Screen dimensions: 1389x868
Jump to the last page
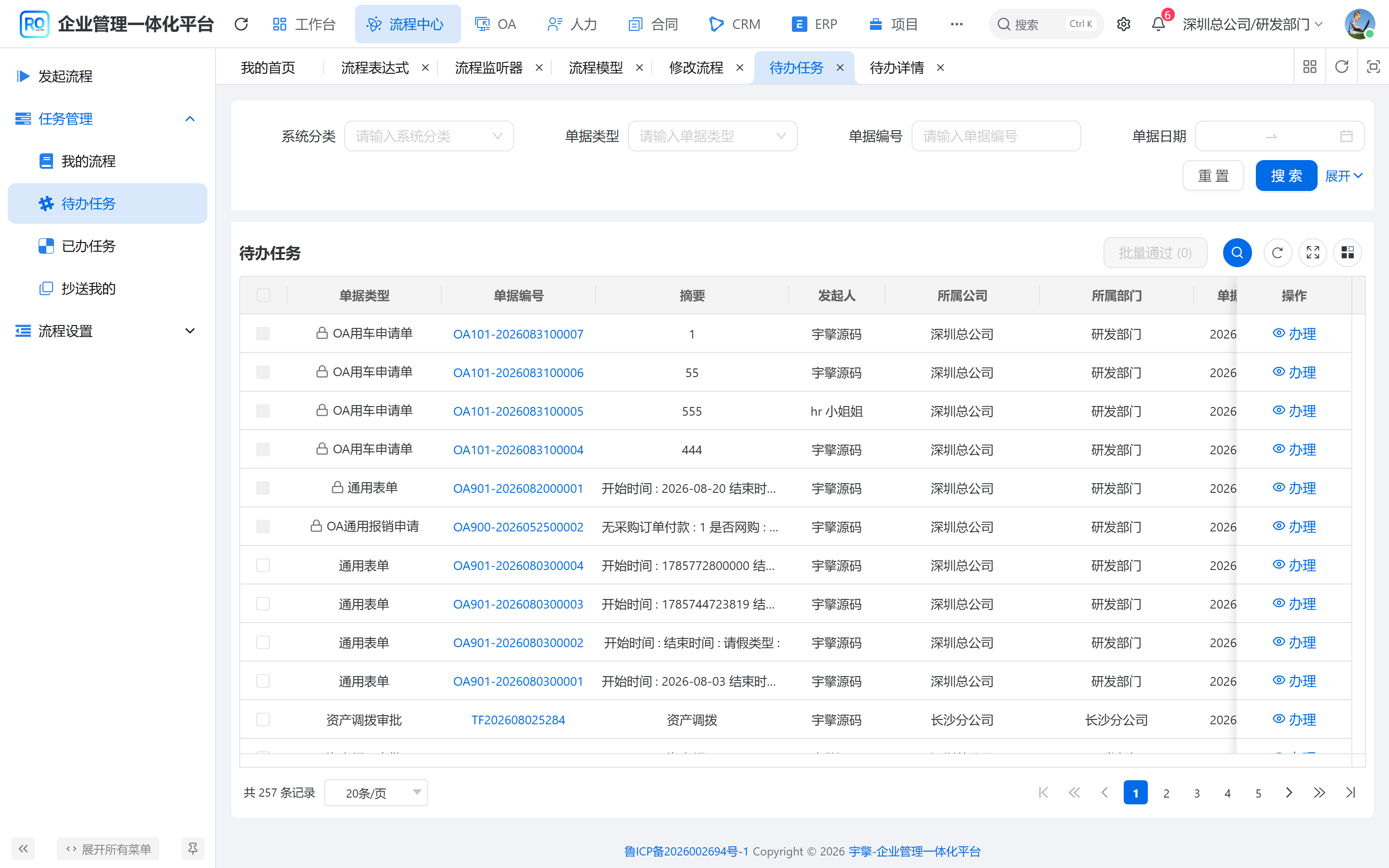pos(1350,793)
